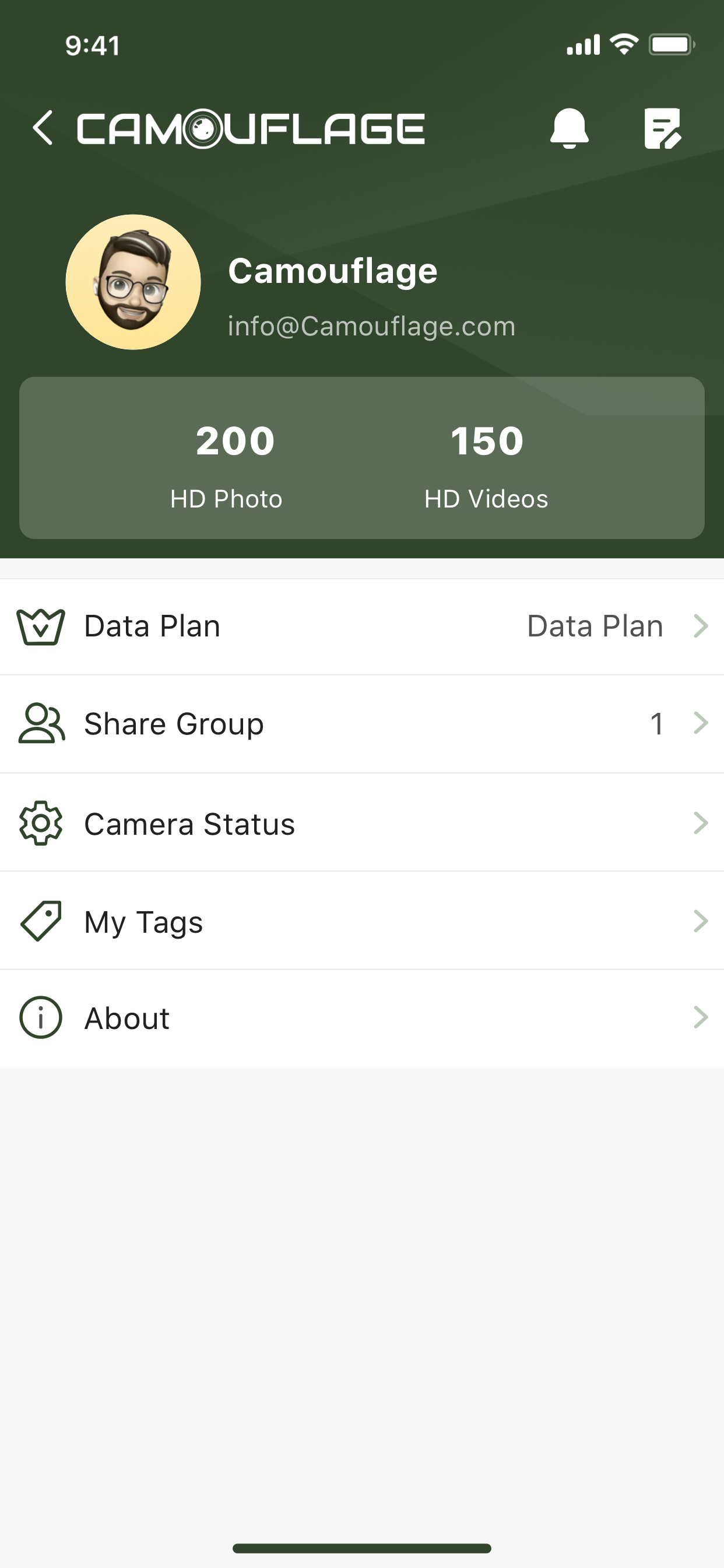Tap the info@Camouflage.com email address
The image size is (724, 1568).
pos(372,326)
